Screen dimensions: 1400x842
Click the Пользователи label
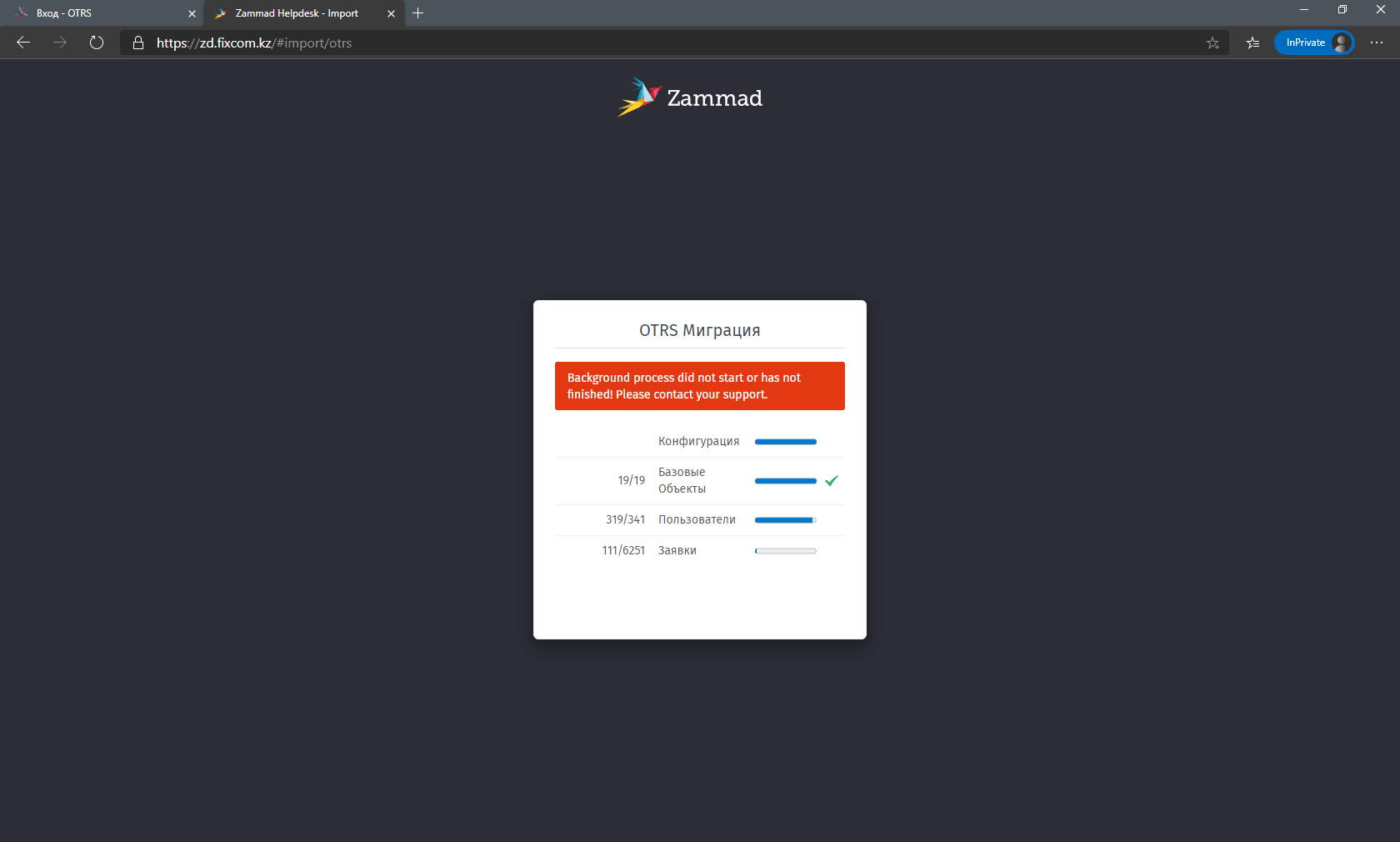pos(697,519)
